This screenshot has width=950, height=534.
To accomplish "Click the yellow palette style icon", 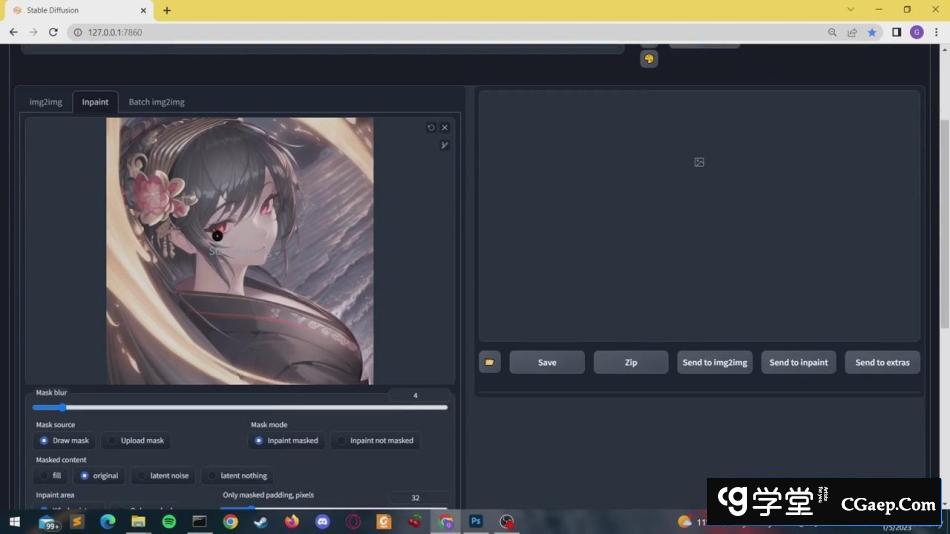I will tap(649, 59).
